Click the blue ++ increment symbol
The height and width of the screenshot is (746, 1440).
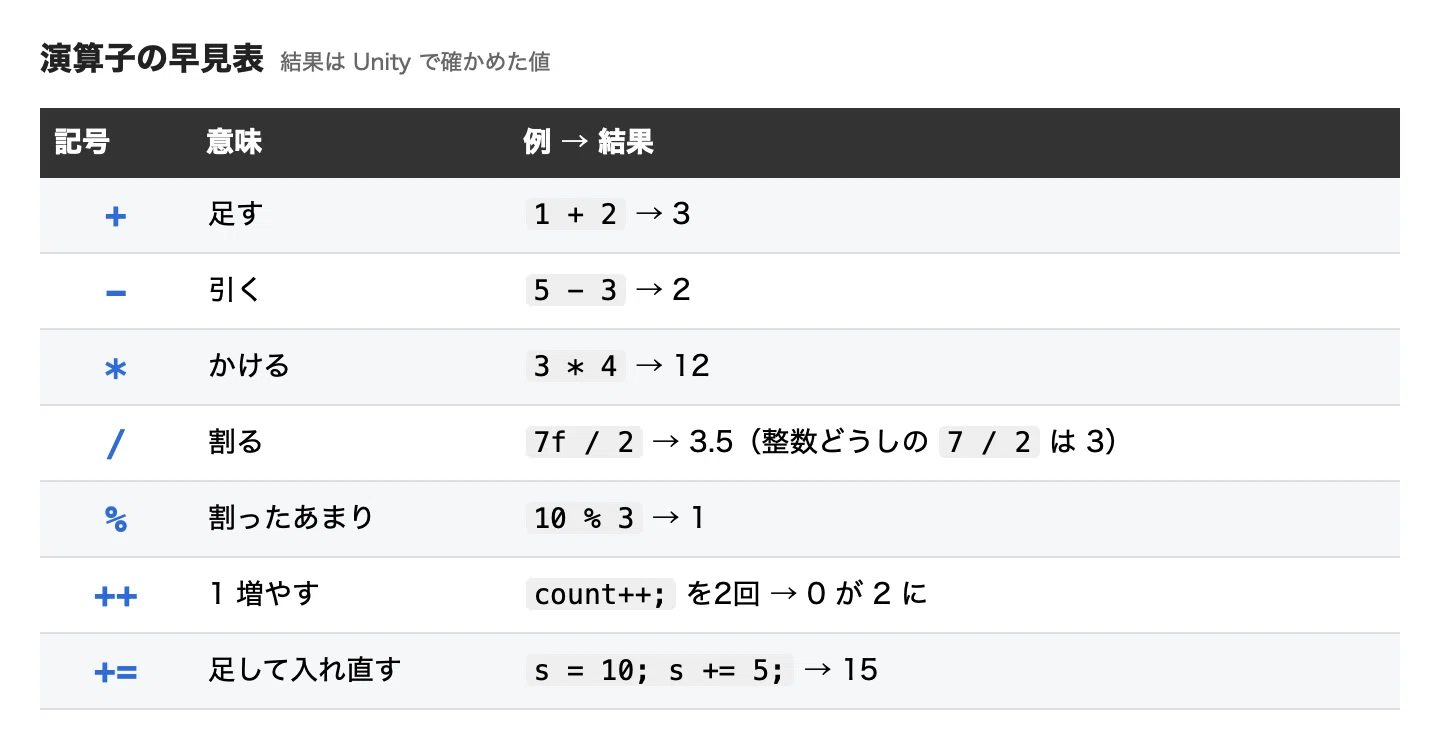pos(115,596)
